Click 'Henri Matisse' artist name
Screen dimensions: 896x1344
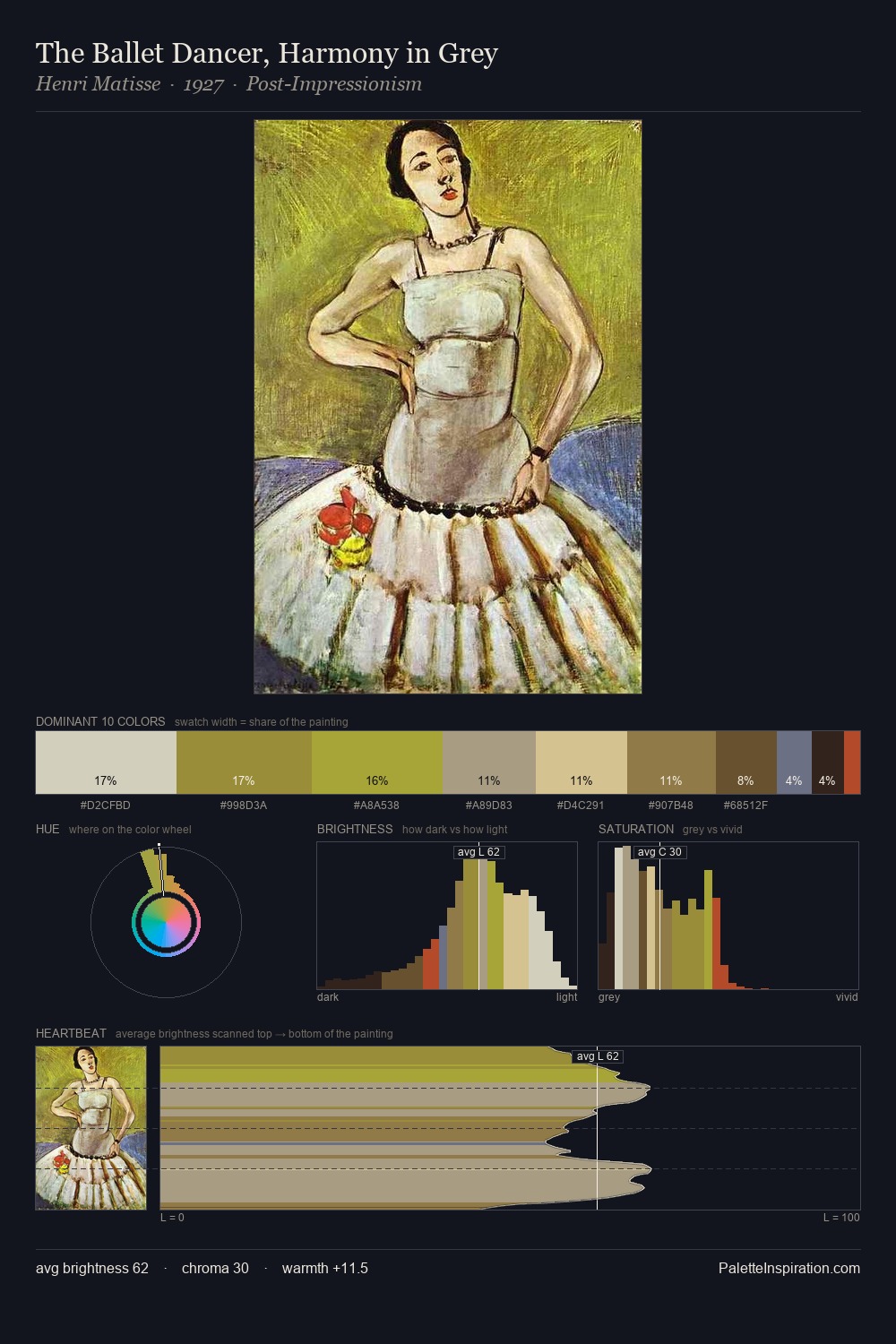pos(99,84)
